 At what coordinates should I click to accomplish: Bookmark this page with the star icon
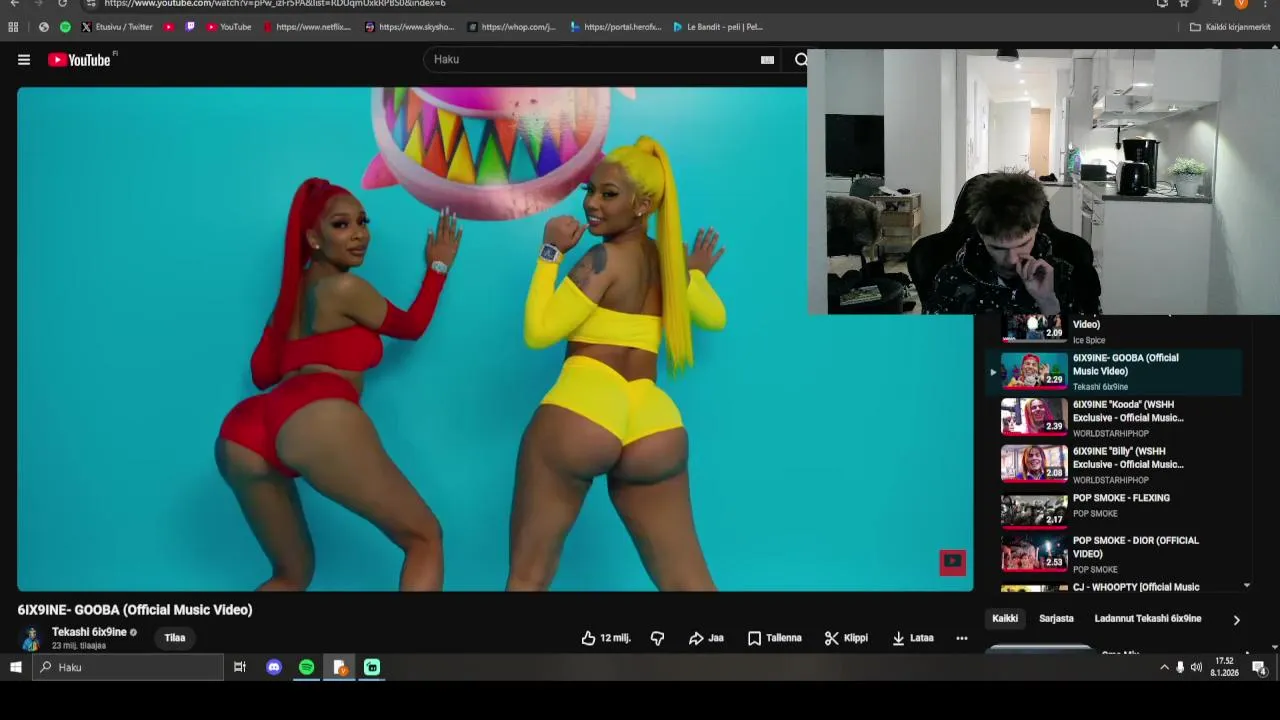1184,4
